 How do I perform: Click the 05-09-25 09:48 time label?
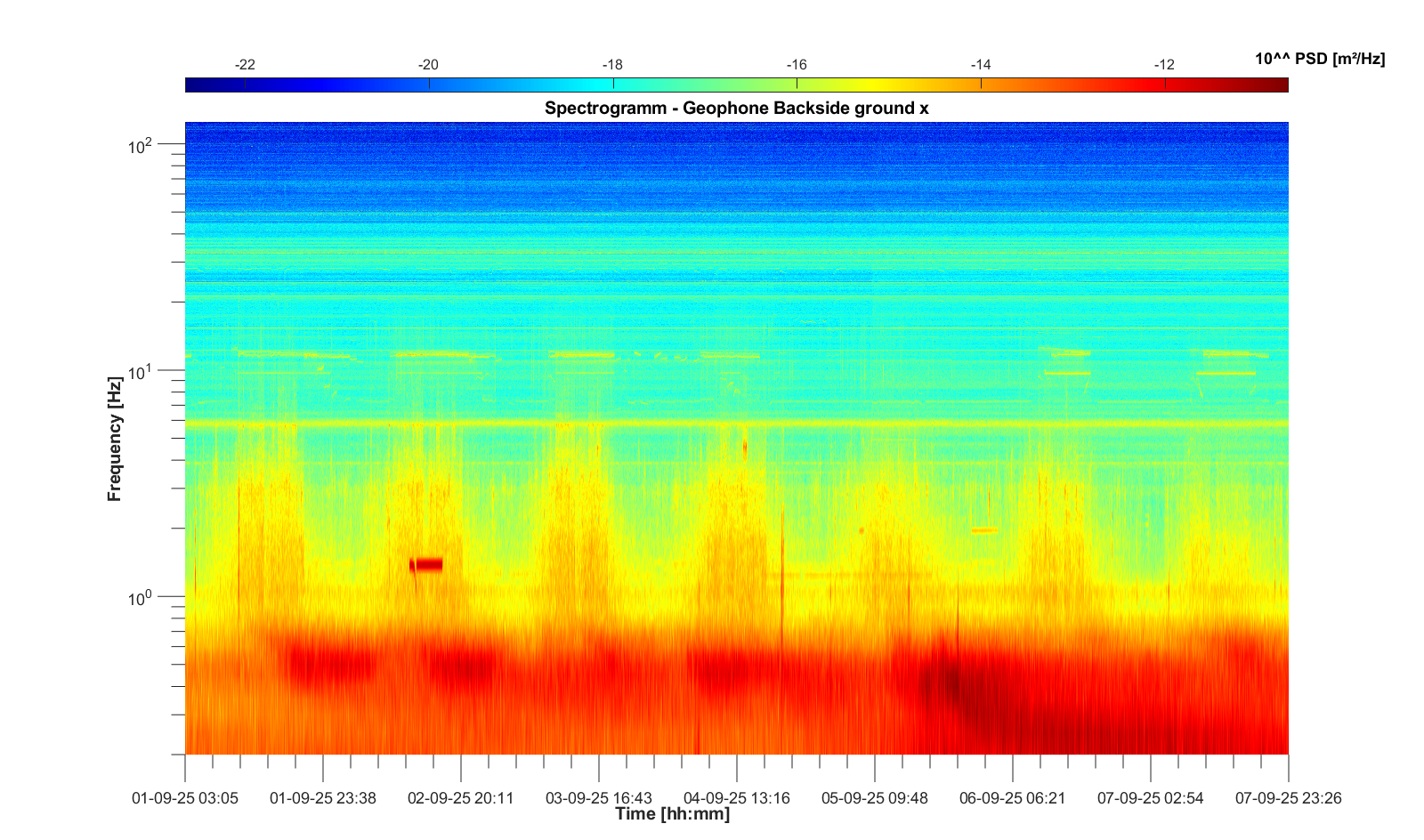(874, 798)
